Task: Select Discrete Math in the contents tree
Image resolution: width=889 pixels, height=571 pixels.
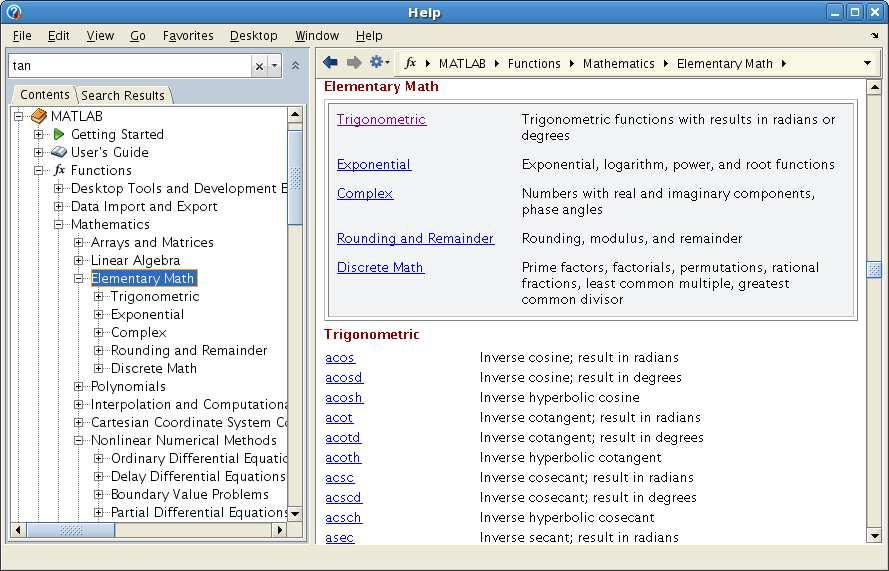Action: pyautogui.click(x=154, y=369)
